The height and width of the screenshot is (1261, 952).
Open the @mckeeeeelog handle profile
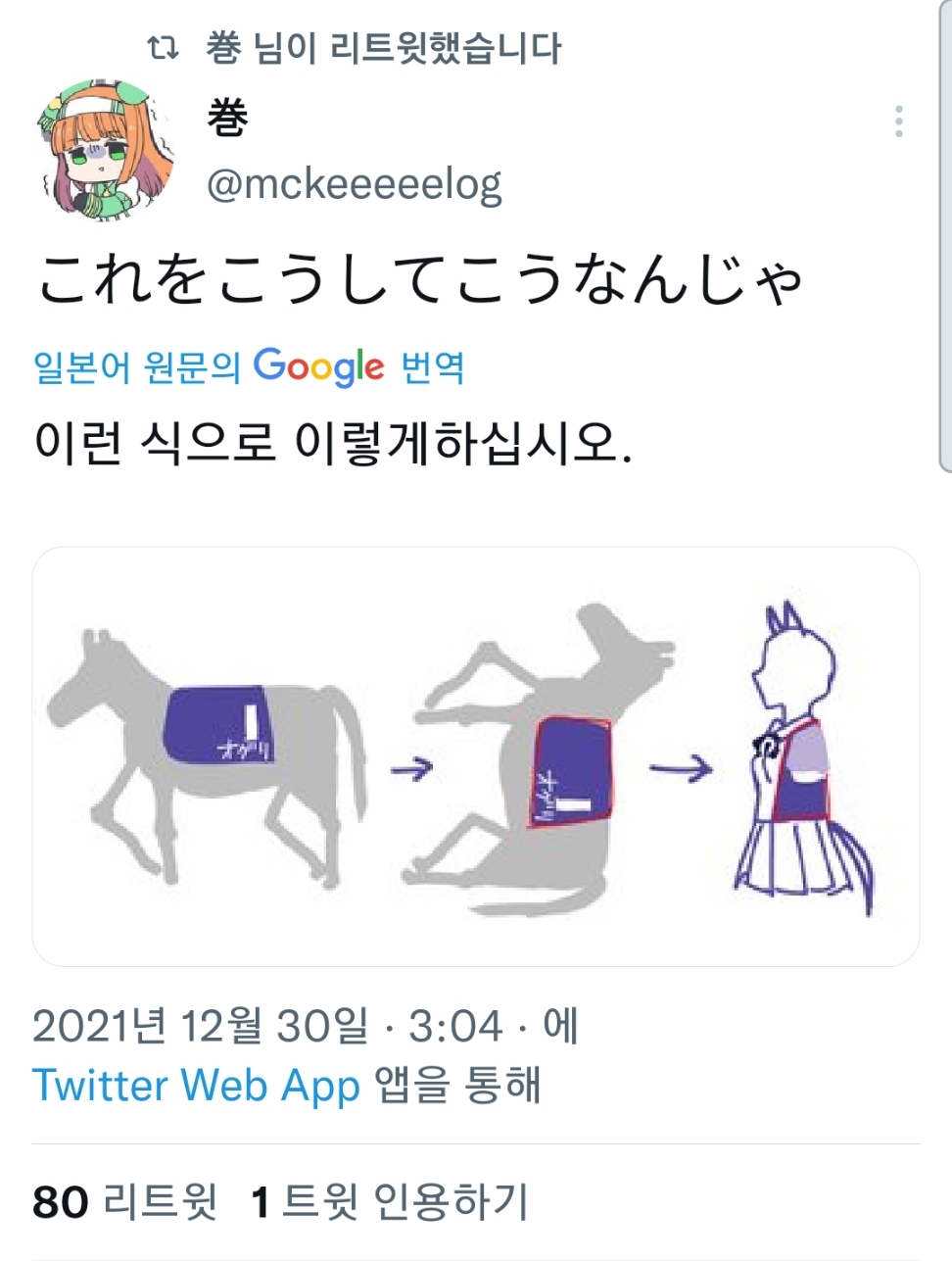pos(354,184)
